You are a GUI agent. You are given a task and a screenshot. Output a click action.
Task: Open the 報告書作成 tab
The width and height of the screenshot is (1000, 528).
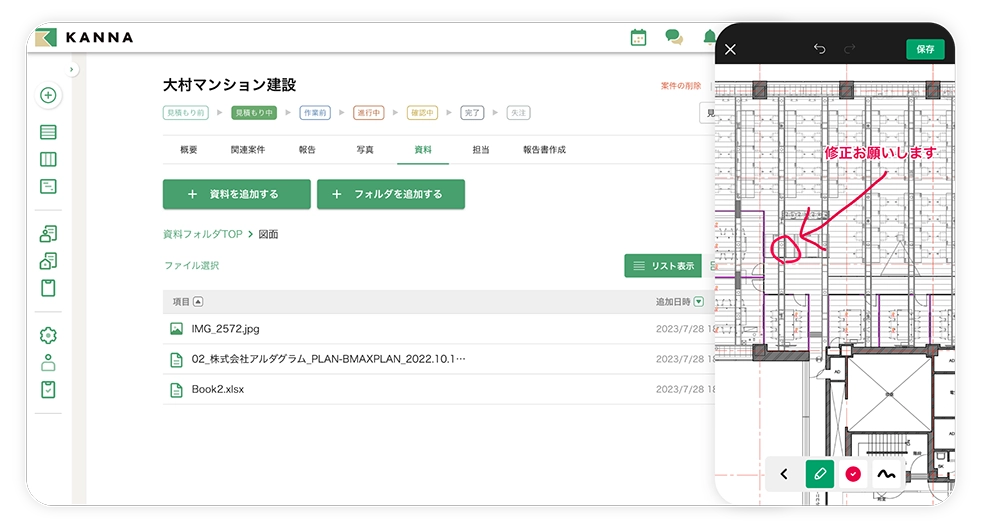544,150
